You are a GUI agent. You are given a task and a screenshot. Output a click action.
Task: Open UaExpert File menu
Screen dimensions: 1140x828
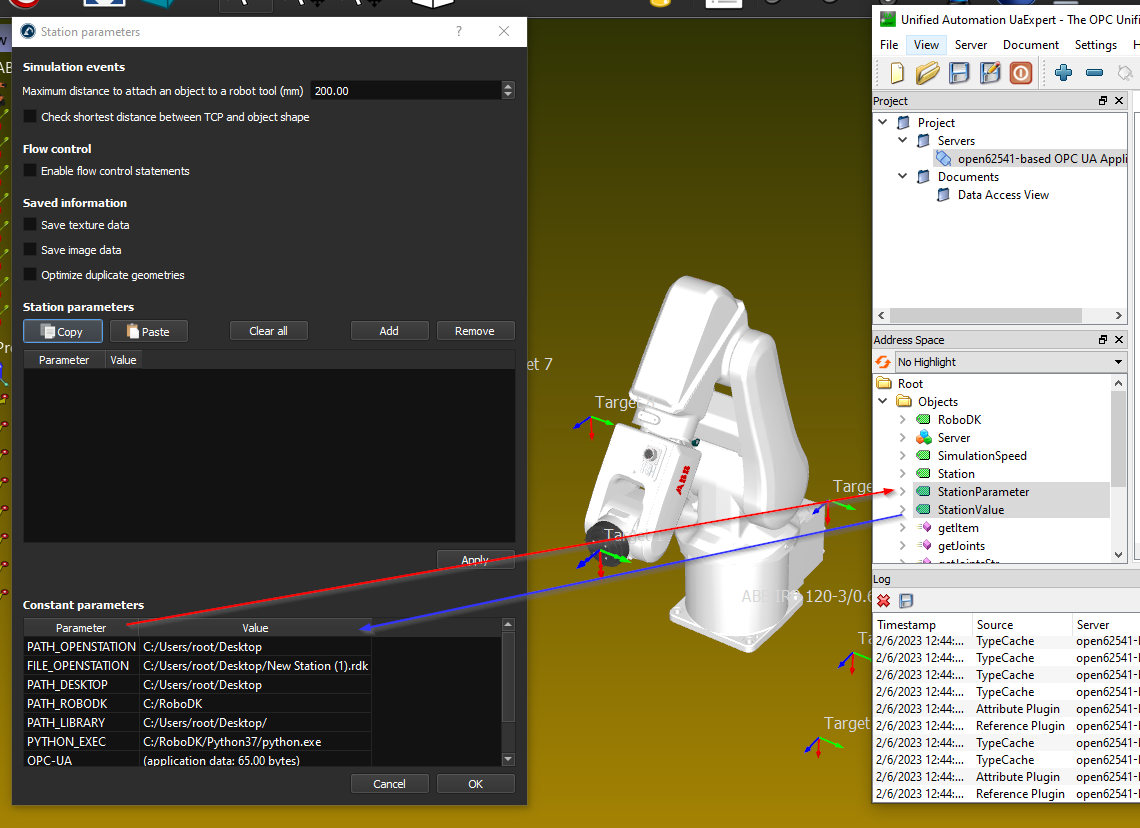click(x=888, y=44)
